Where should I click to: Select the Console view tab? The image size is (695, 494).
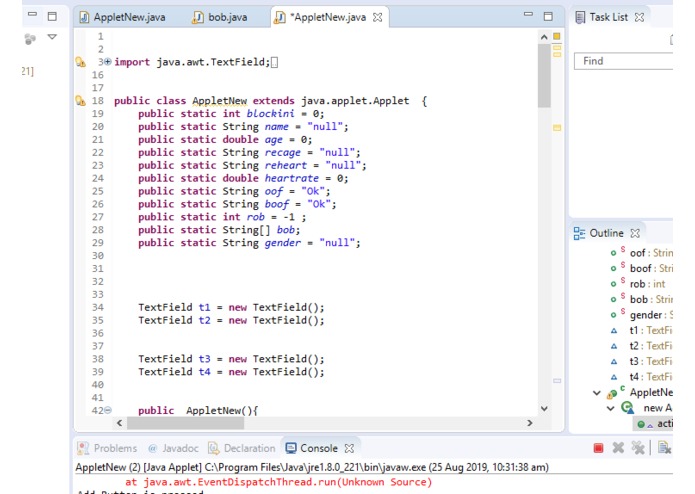(312, 448)
